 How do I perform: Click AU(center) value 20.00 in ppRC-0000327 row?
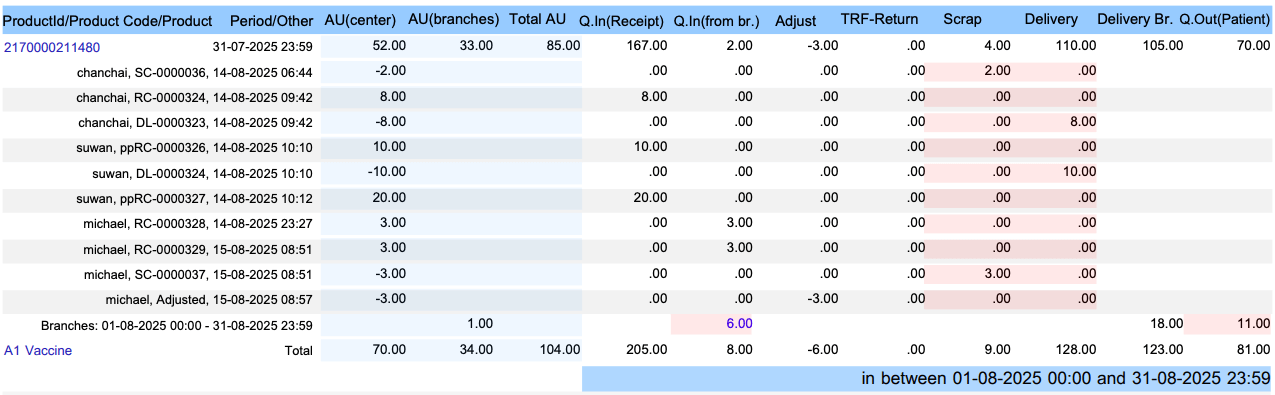[389, 198]
